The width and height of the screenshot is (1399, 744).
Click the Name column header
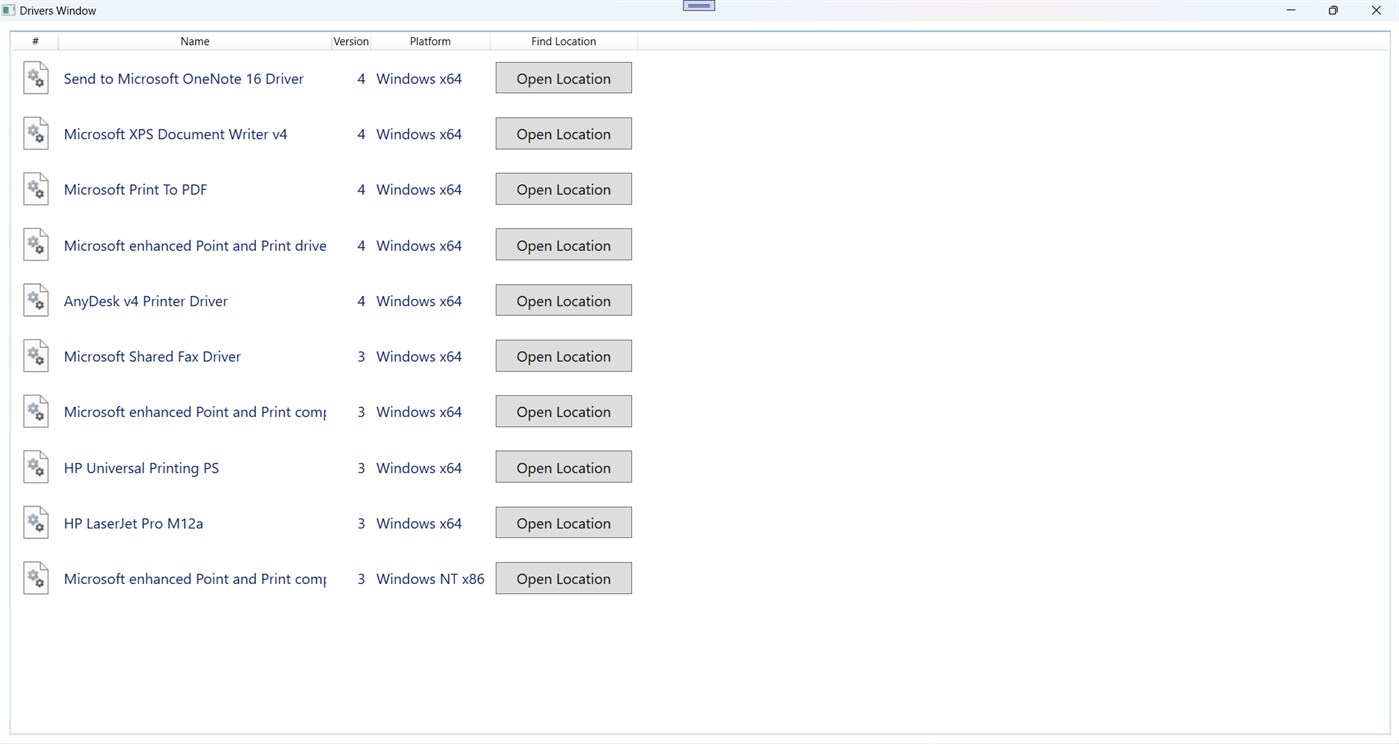(x=194, y=41)
